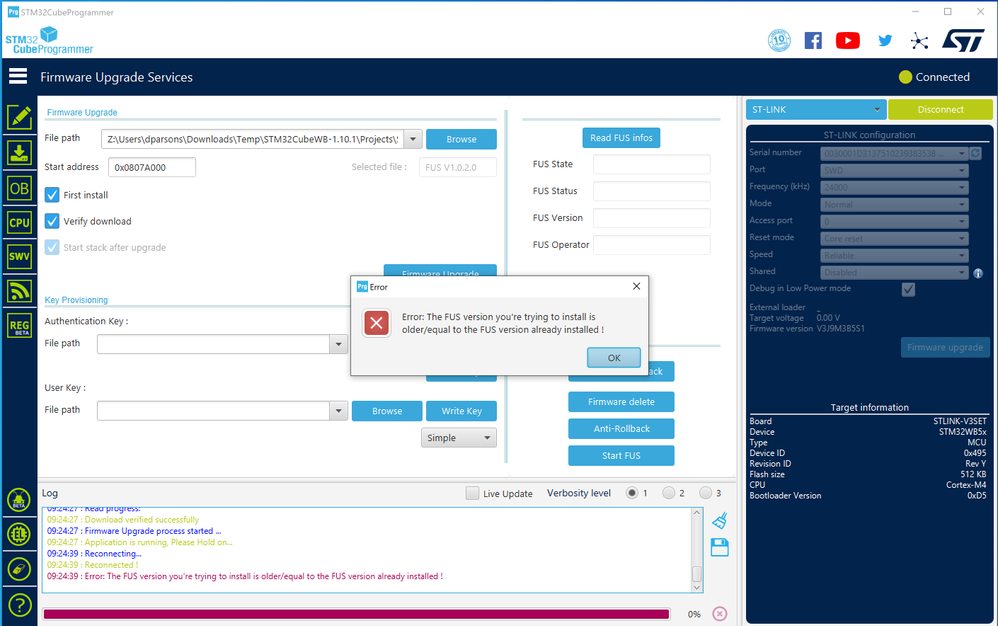The image size is (998, 626).
Task: Open the Simple key type dropdown
Action: (458, 438)
